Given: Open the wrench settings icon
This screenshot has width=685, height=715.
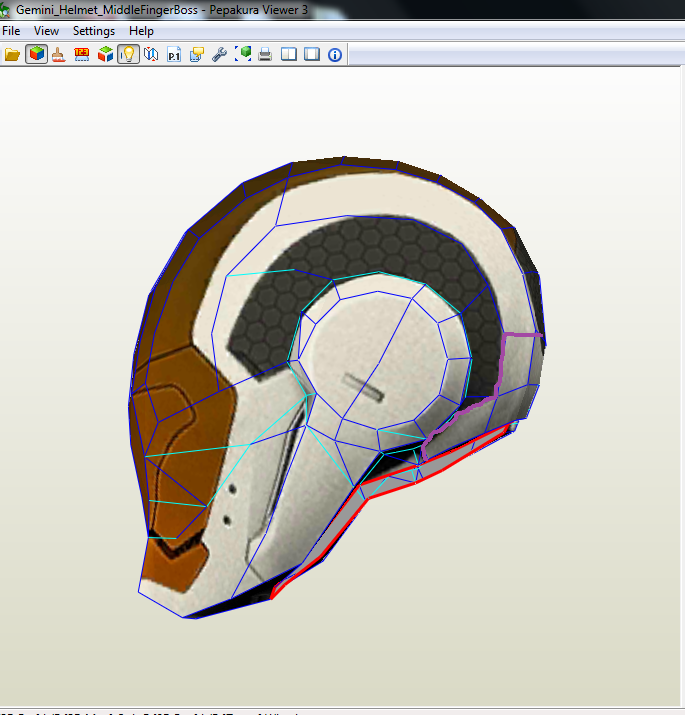Looking at the screenshot, I should (x=219, y=55).
